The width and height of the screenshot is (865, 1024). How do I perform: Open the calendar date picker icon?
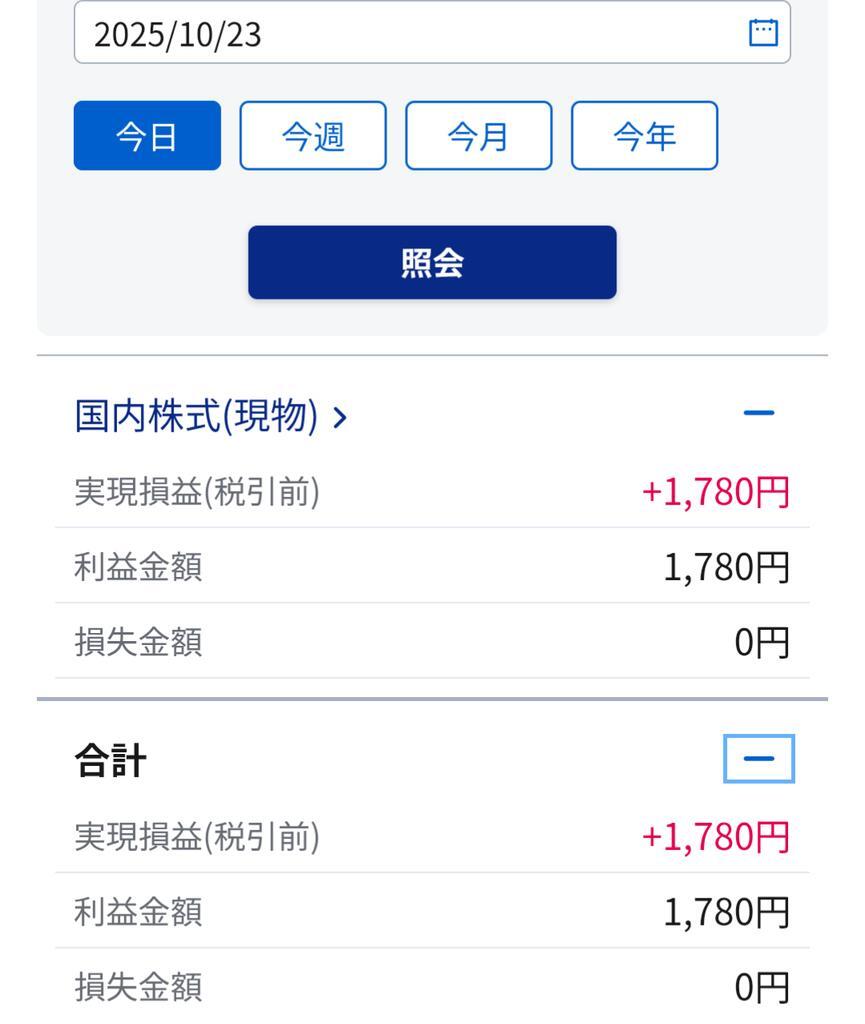pos(763,32)
